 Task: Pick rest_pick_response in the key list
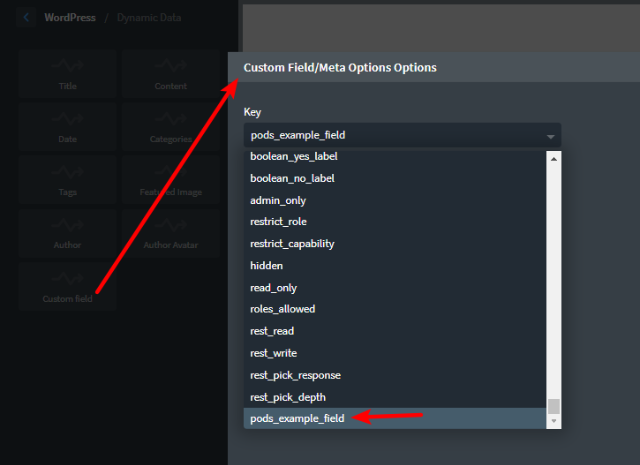395,375
